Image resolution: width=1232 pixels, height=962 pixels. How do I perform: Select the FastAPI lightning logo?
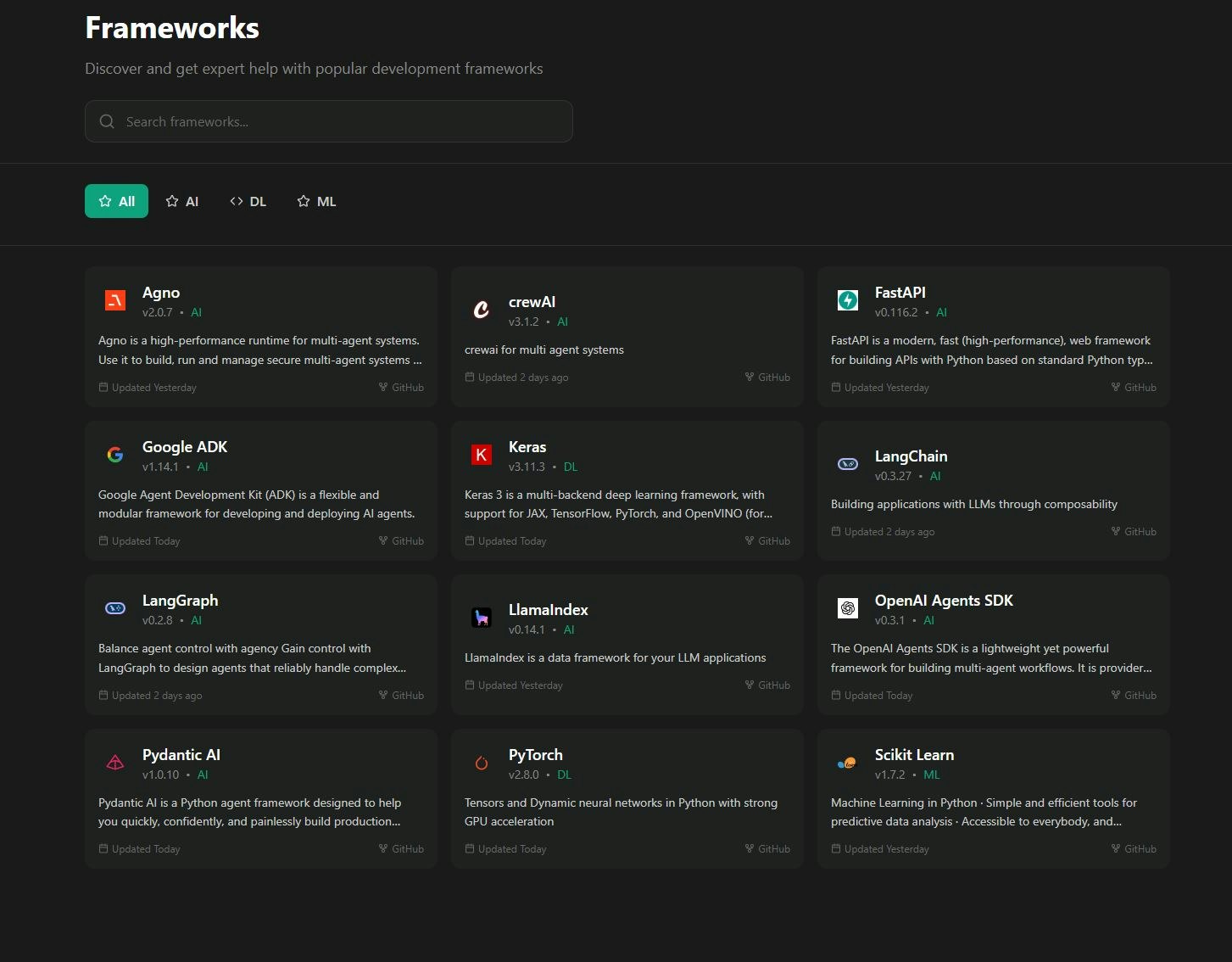(847, 300)
